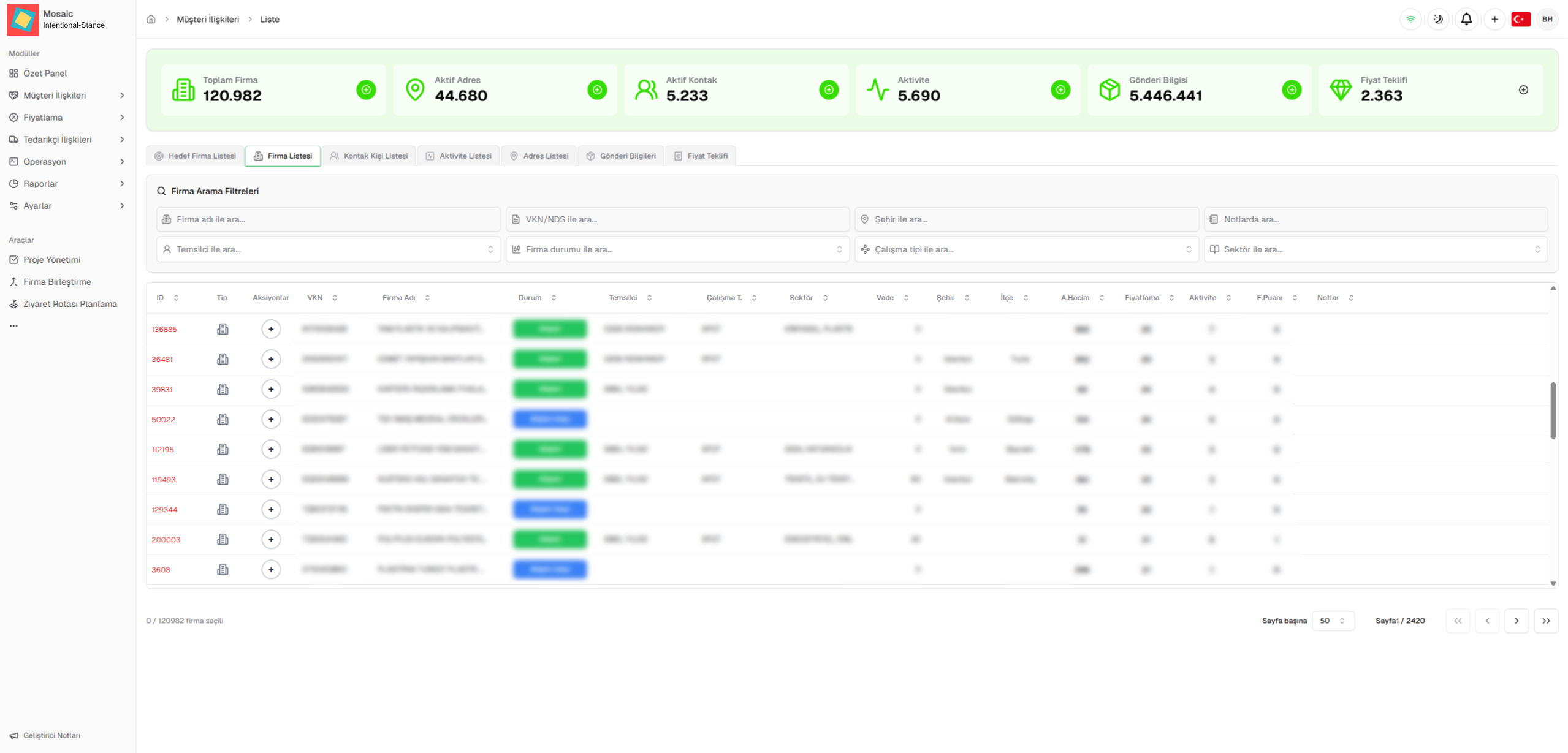Click the notification bell icon
1568x753 pixels.
(1466, 19)
